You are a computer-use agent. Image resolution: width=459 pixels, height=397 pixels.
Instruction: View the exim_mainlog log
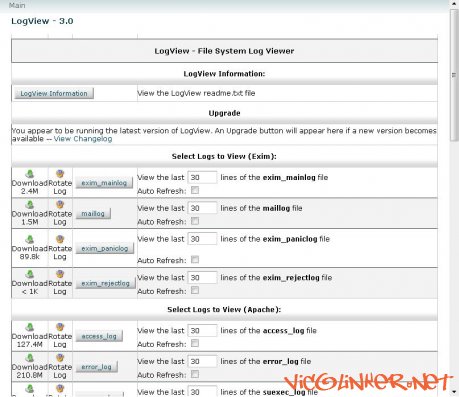click(x=104, y=183)
